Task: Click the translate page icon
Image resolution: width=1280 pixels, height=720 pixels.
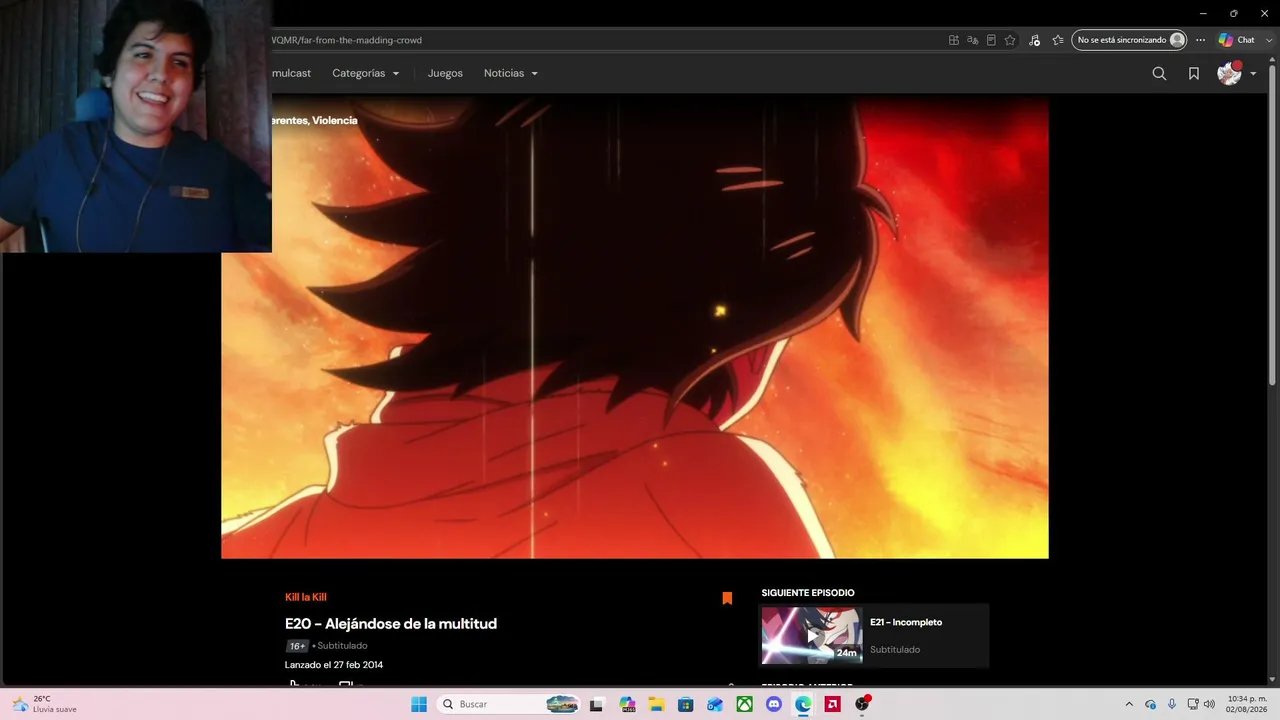Action: 972,40
